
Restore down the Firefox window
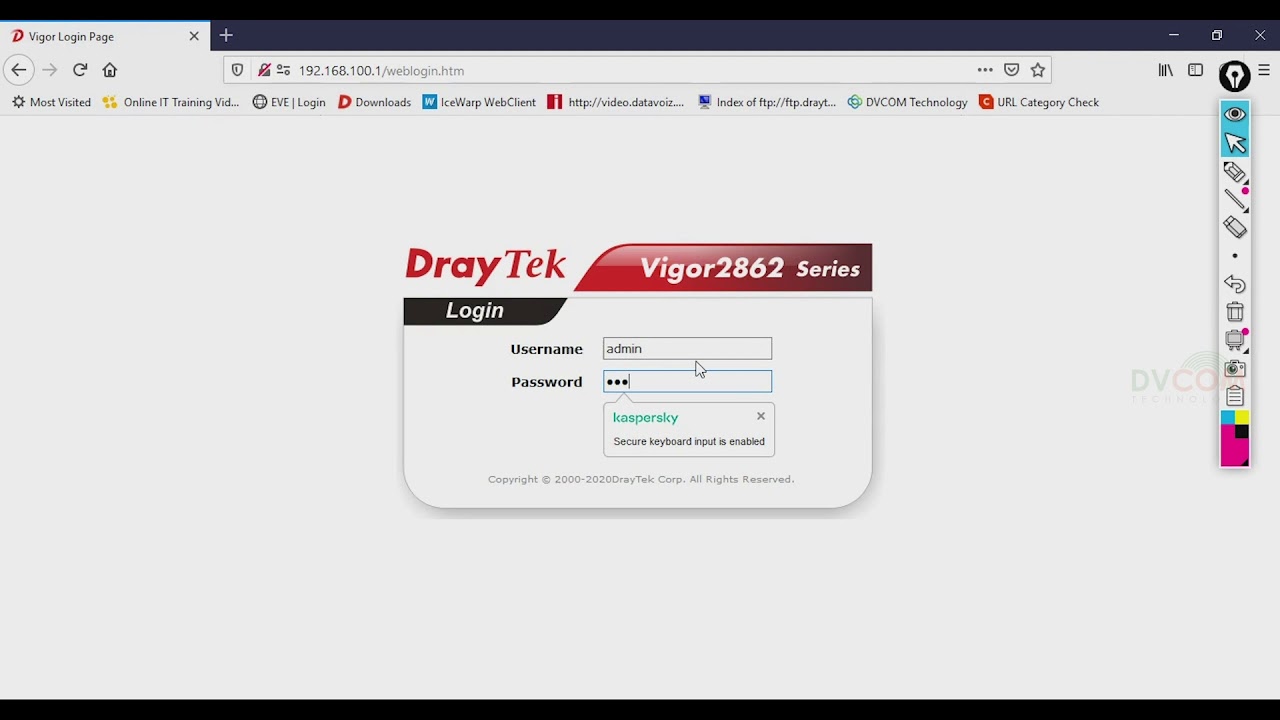tap(1217, 35)
